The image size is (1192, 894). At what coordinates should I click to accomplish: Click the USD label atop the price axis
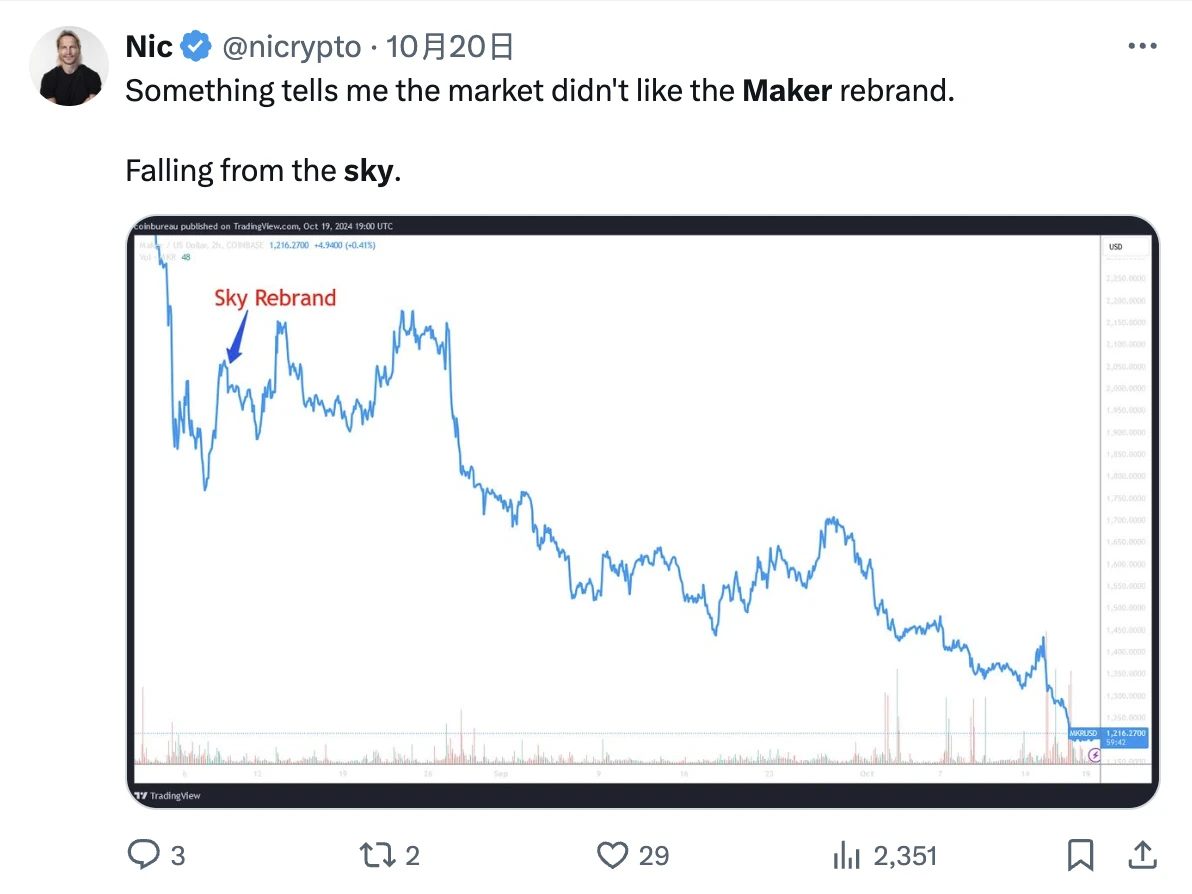[1116, 246]
